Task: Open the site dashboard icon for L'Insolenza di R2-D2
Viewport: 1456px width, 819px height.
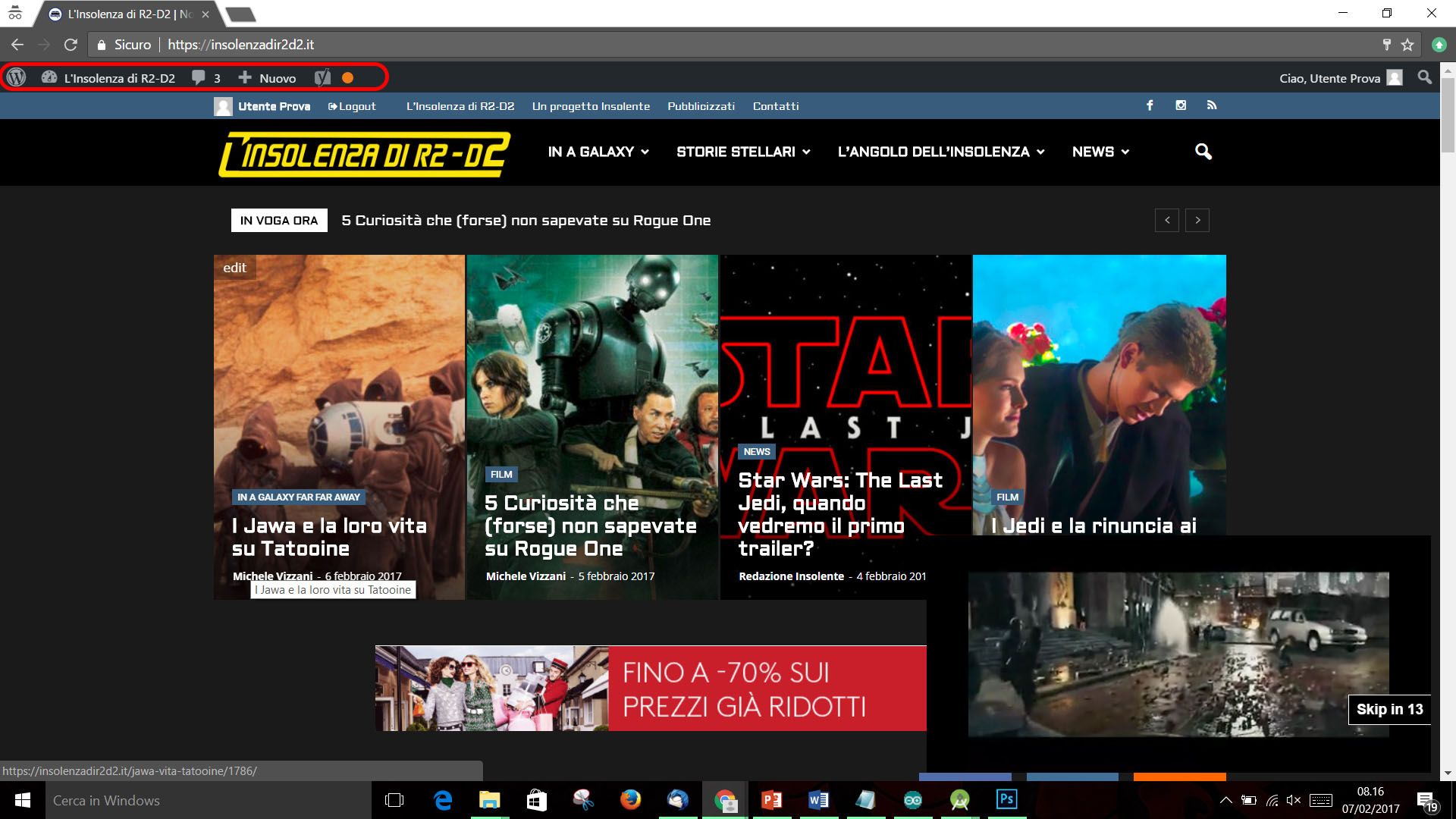Action: (49, 77)
